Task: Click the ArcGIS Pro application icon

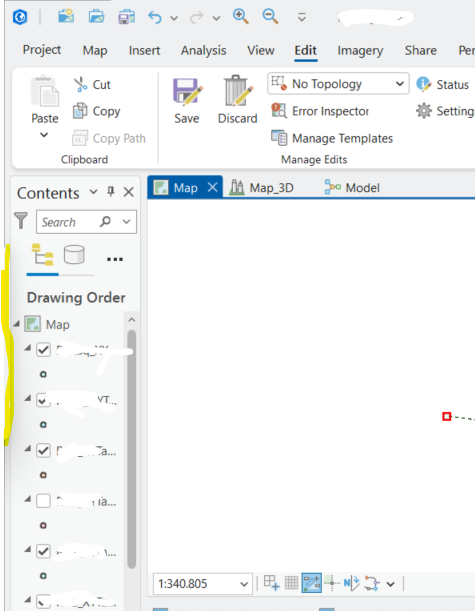Action: click(x=20, y=17)
